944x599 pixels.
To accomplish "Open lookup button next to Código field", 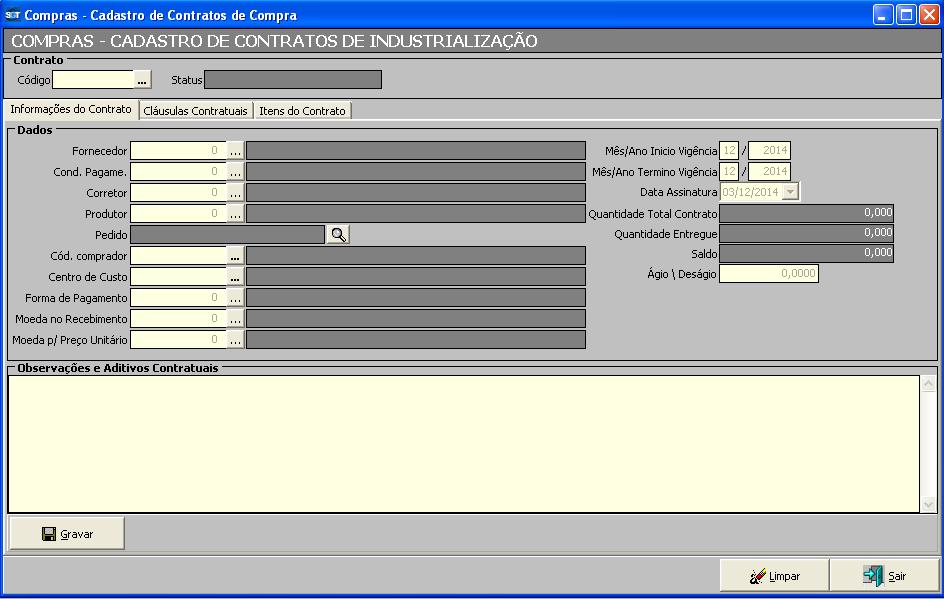I will pos(142,80).
